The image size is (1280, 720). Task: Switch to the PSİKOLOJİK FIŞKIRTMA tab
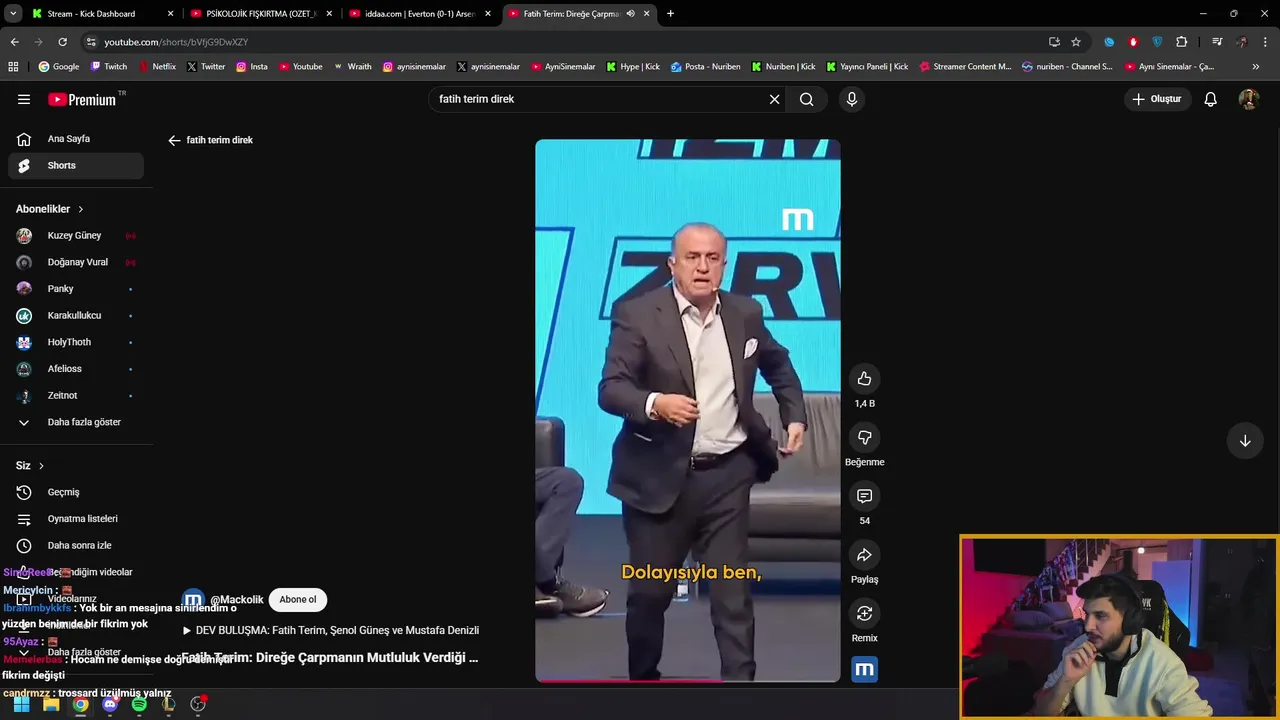(260, 14)
